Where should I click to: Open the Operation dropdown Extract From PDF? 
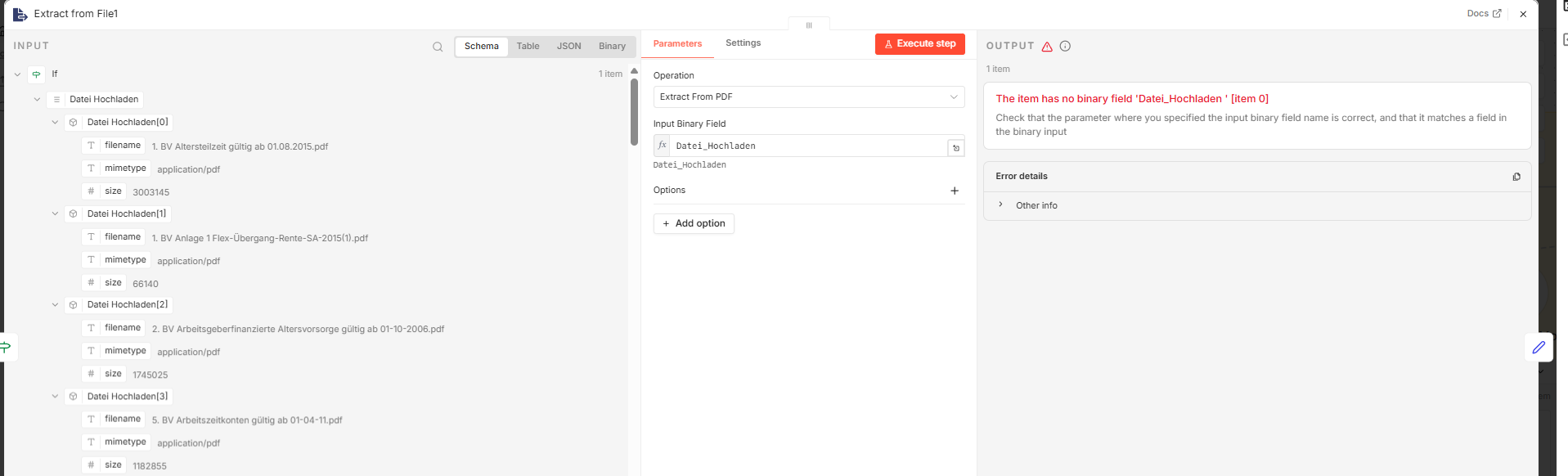pyautogui.click(x=808, y=97)
